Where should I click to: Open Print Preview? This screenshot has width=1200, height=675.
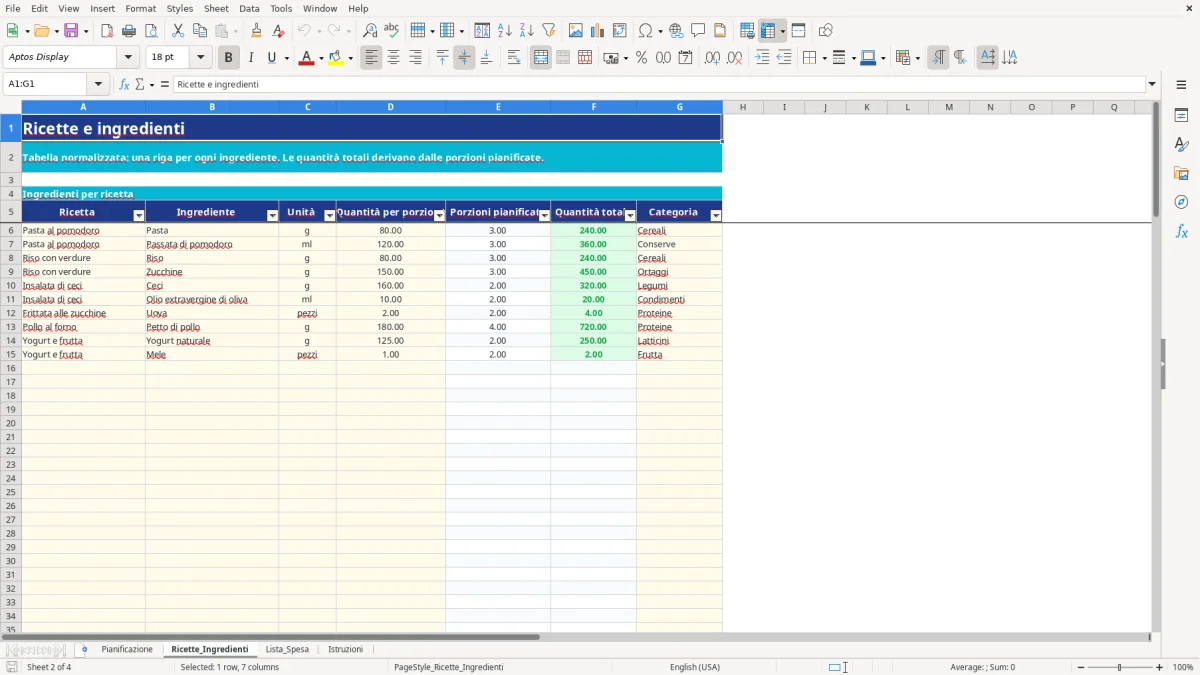151,31
